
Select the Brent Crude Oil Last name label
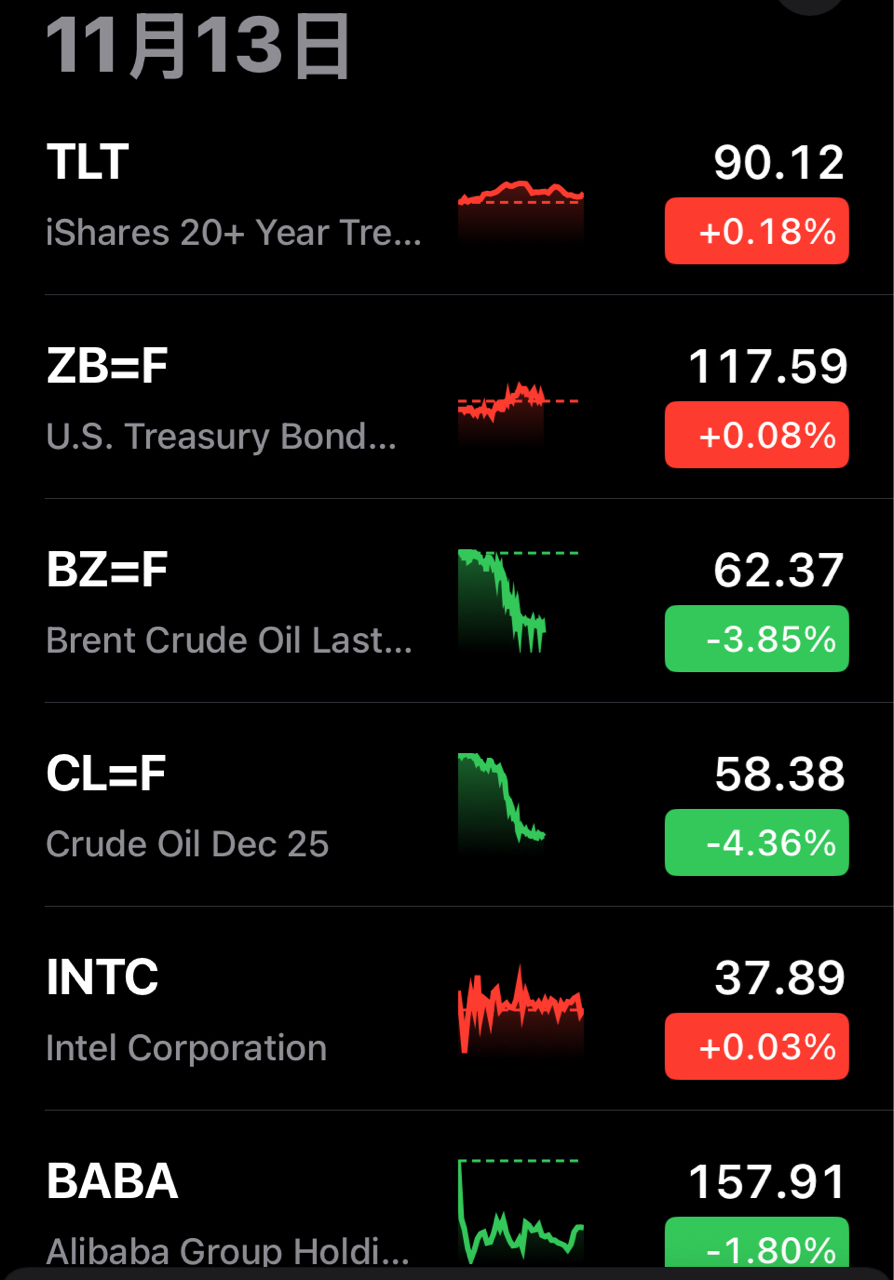[x=229, y=640]
